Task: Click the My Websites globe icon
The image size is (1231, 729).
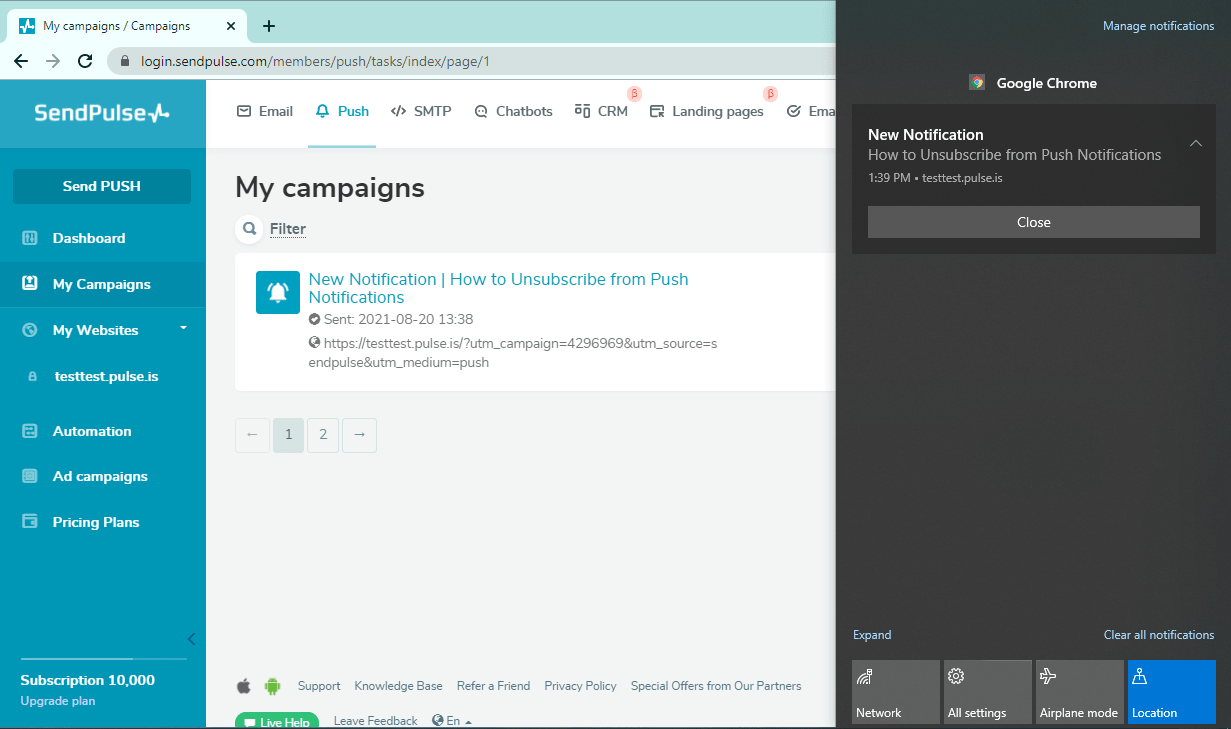Action: pos(30,330)
